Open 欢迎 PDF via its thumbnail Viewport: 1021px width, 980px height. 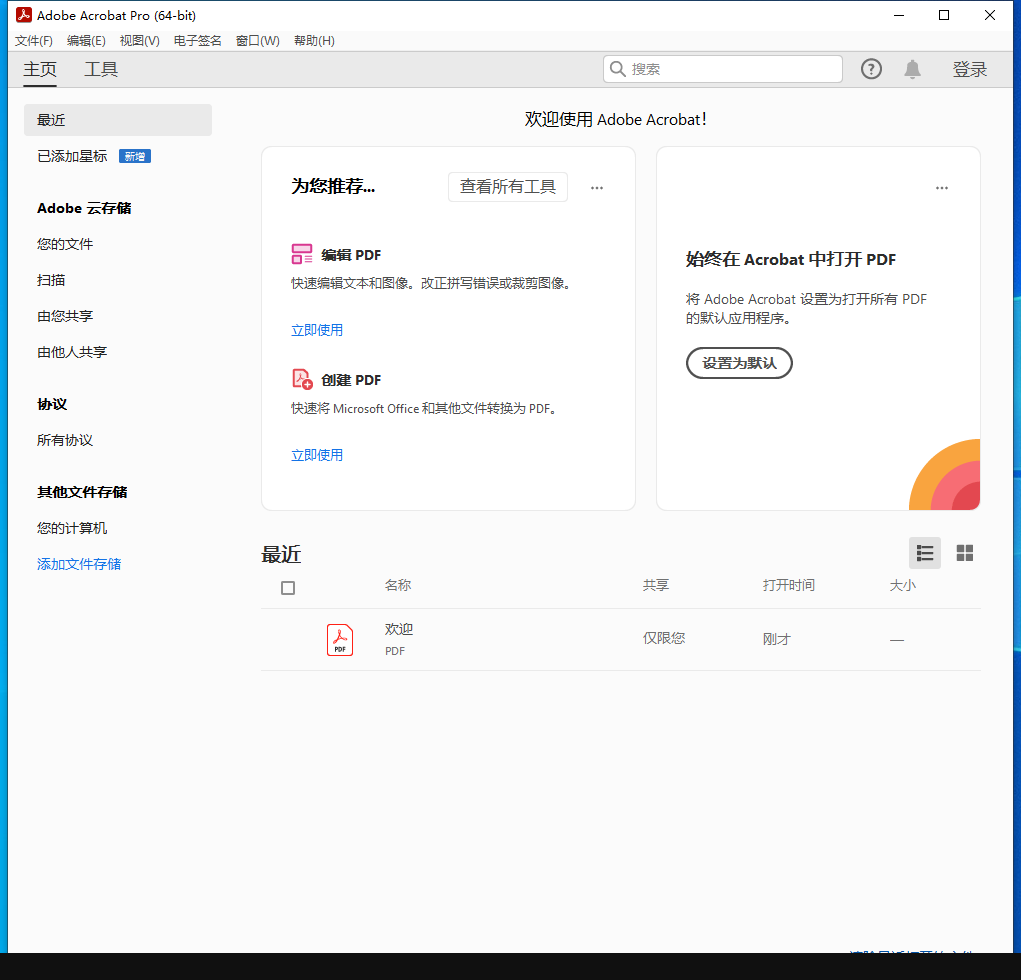[340, 639]
